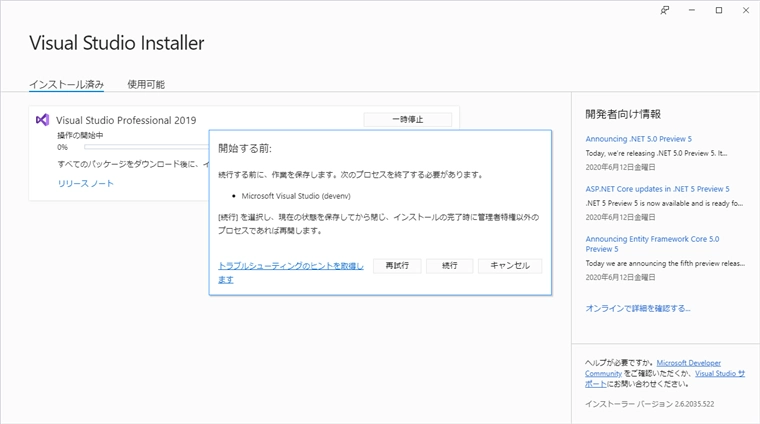
Task: Switch to the 使用可能 tab
Action: click(x=146, y=84)
